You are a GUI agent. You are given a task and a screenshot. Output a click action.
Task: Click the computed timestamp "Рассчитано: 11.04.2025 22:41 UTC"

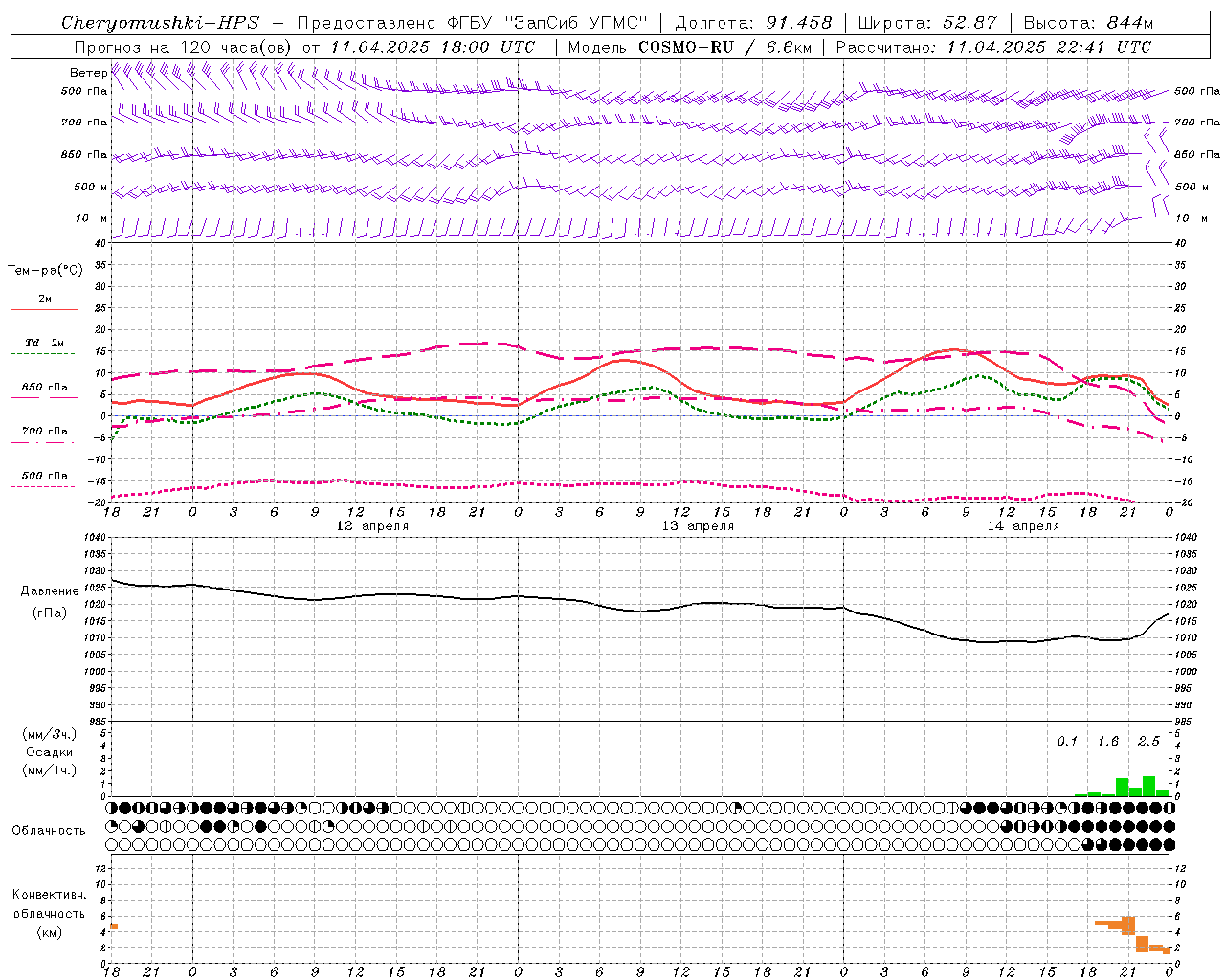[x=993, y=47]
